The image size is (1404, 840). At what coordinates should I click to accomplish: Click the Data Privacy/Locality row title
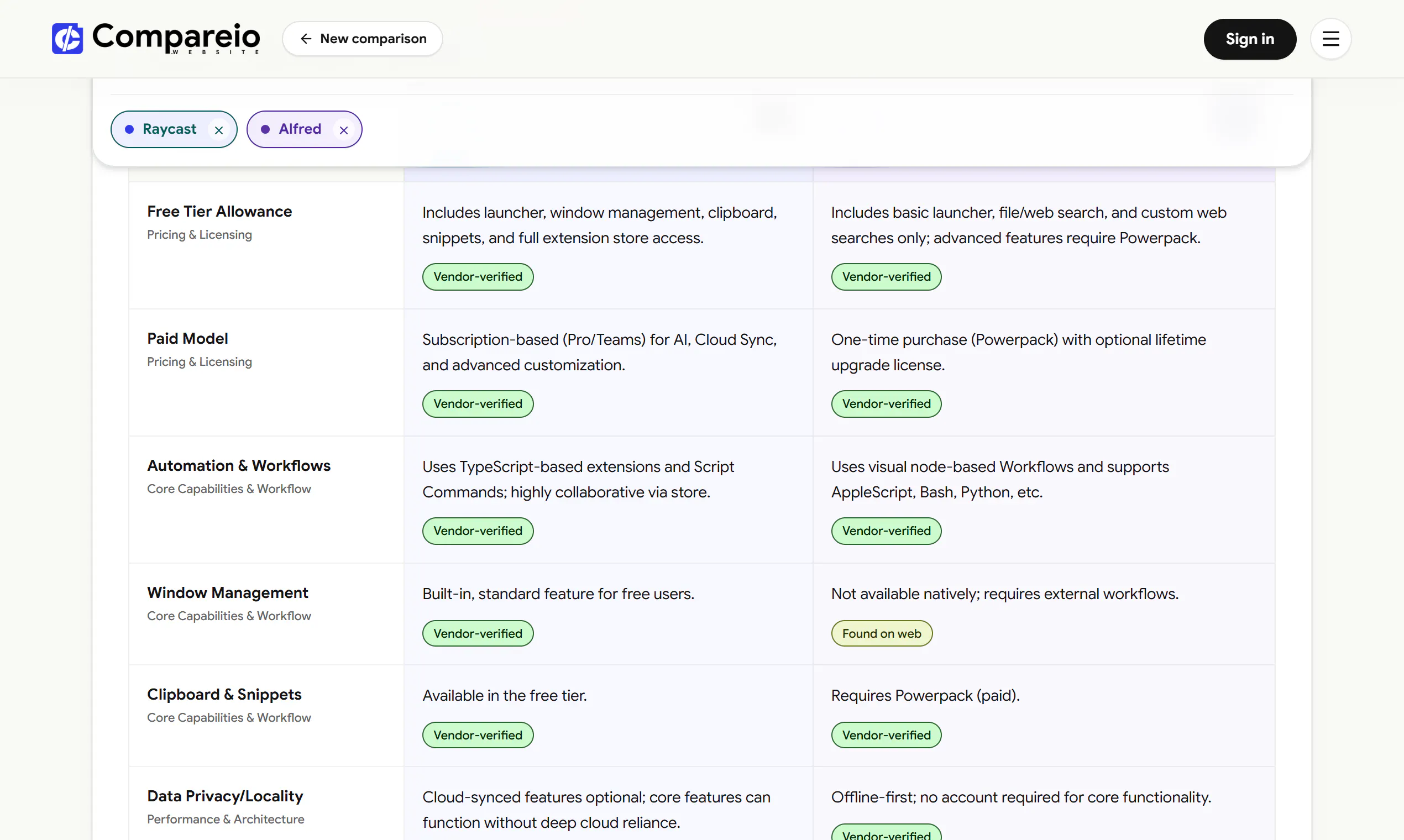coord(226,796)
